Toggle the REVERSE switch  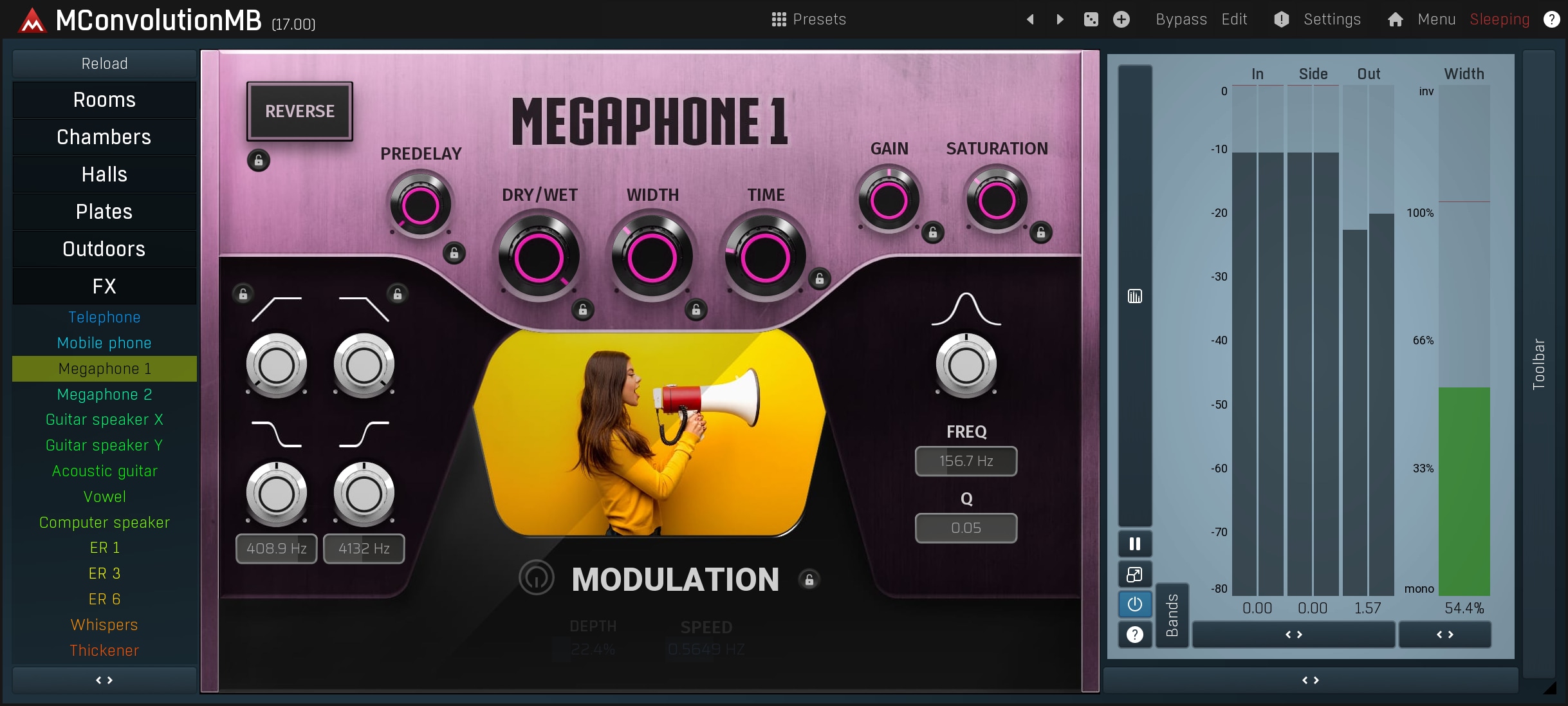click(300, 111)
